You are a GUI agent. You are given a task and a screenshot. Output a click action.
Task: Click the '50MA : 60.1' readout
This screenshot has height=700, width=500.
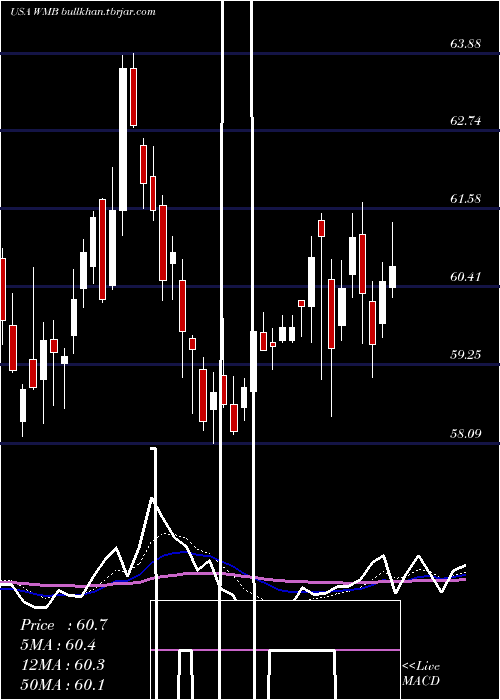(x=62, y=684)
